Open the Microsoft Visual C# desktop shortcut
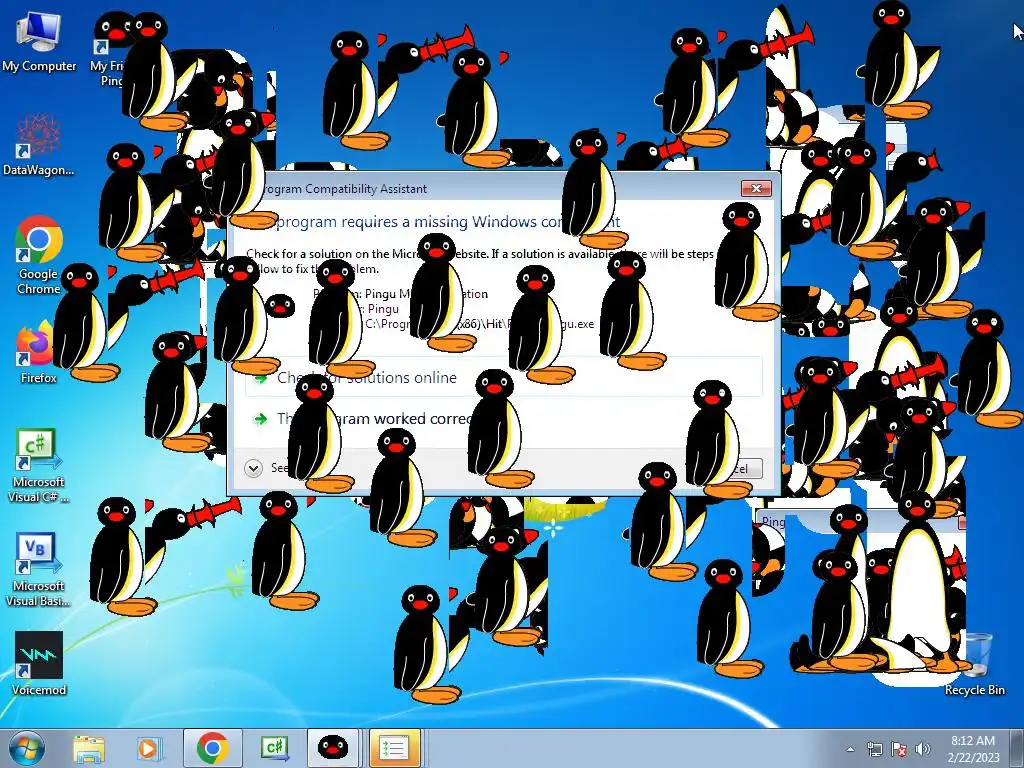 38,465
